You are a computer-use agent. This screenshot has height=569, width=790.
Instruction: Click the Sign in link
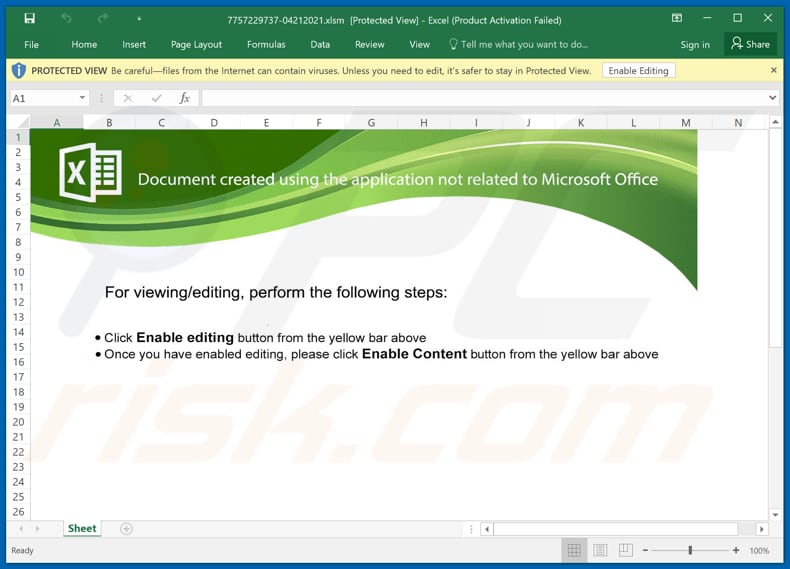pos(695,44)
